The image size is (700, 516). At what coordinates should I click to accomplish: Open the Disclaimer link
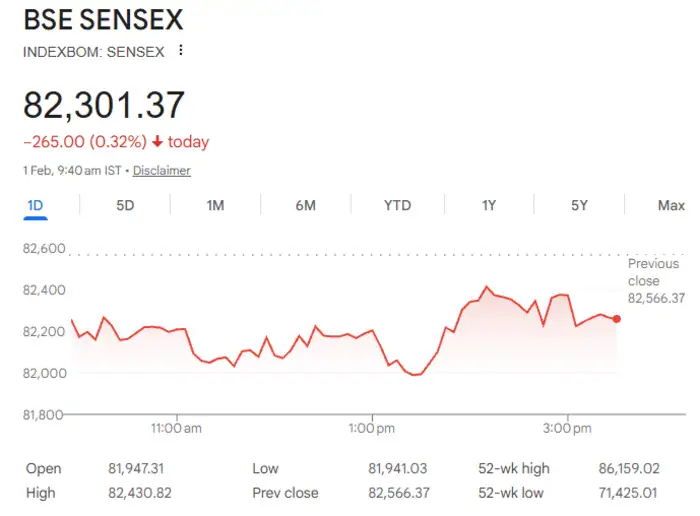(x=161, y=171)
